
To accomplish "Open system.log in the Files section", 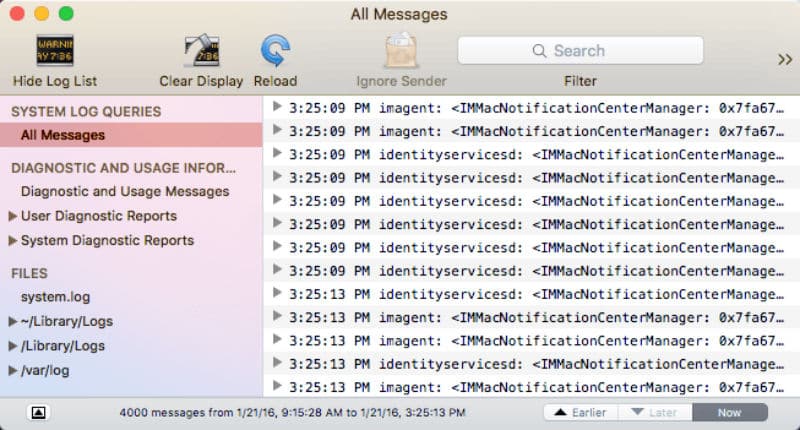I will (55, 297).
